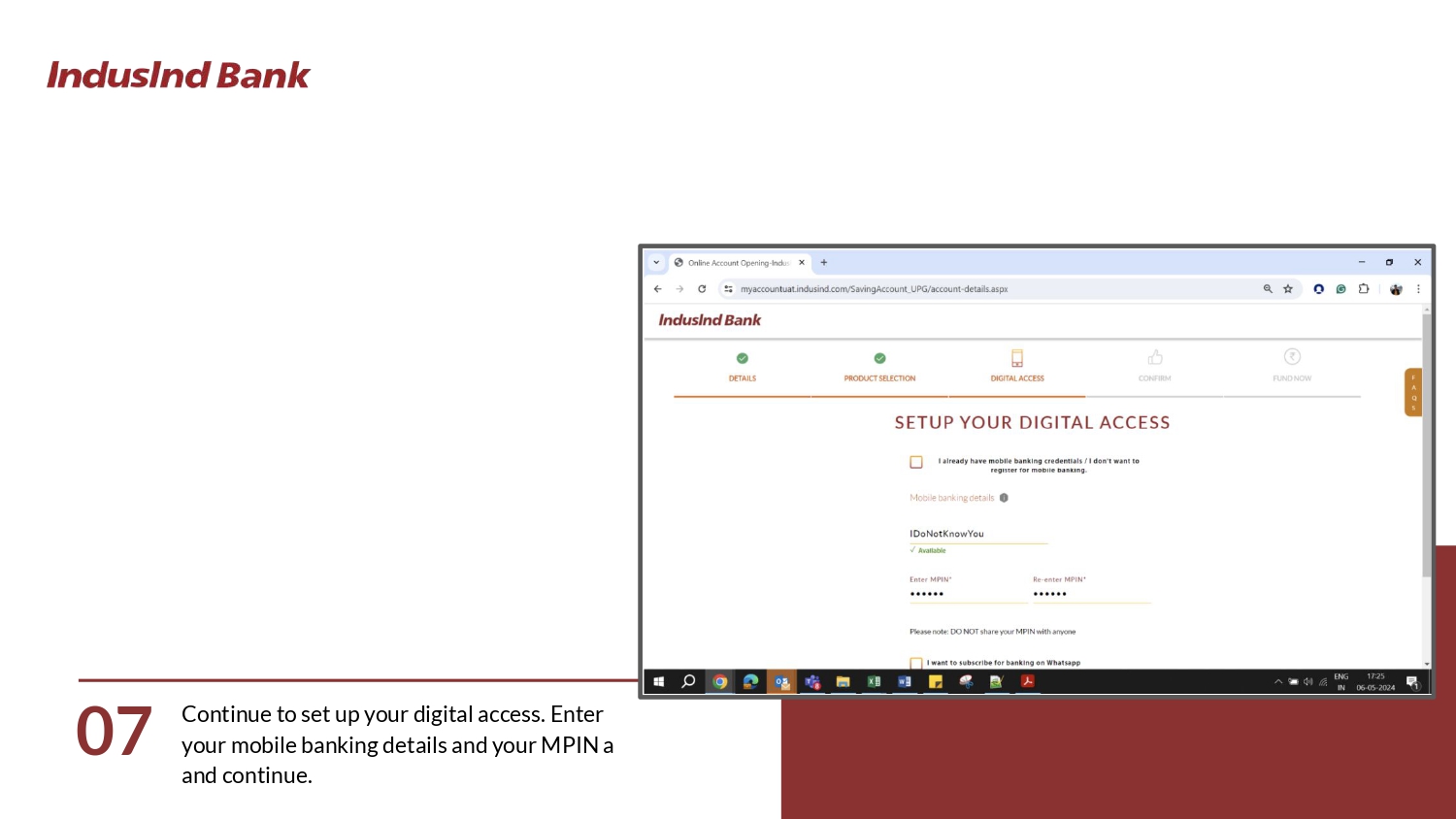Image resolution: width=1456 pixels, height=819 pixels.
Task: Open the volume speaker tray icon
Action: 1308,682
